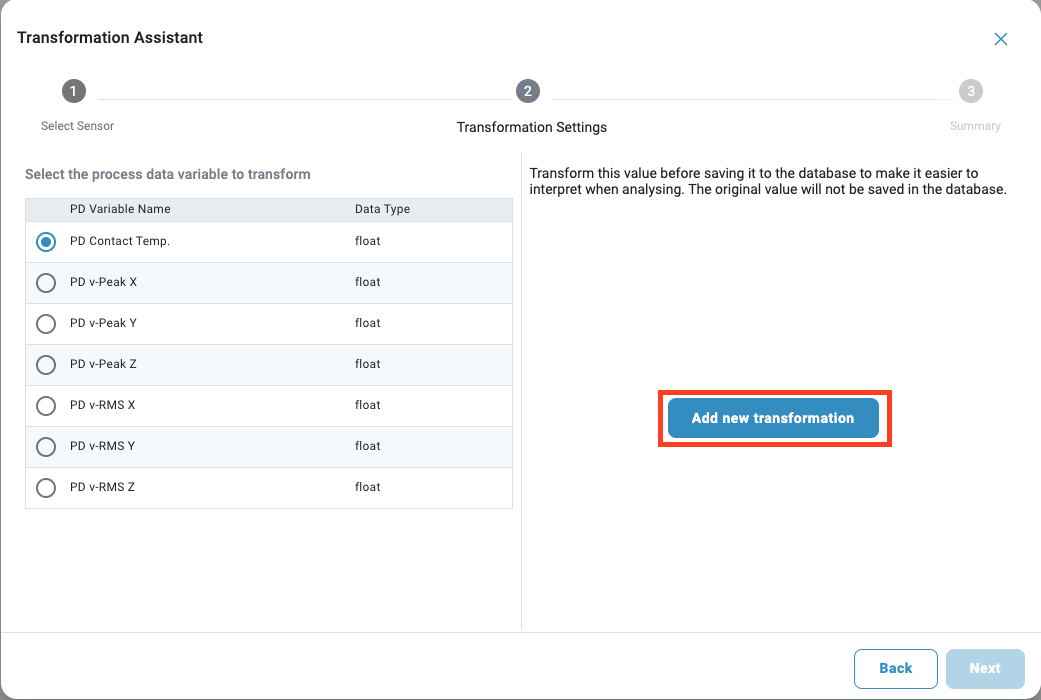Click the PD Variable Name column header
The width and height of the screenshot is (1041, 700).
120,209
